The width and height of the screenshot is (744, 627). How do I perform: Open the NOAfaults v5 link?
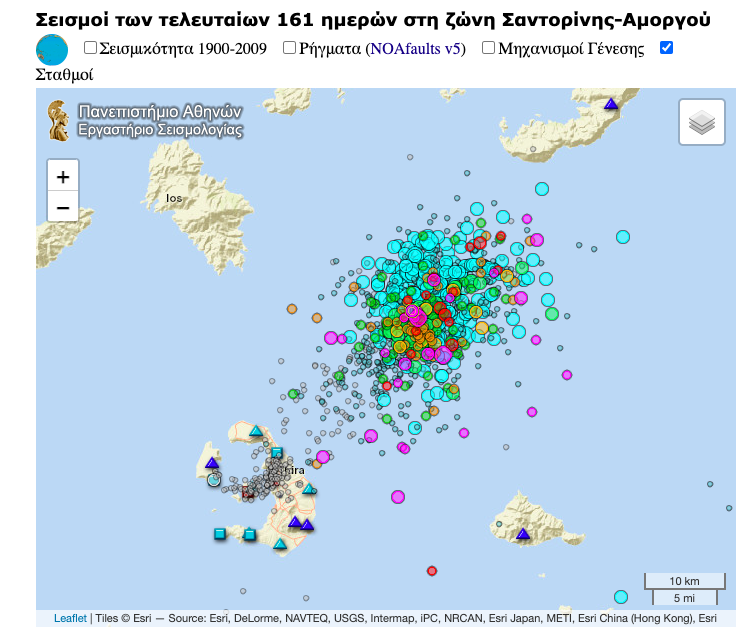coord(415,49)
